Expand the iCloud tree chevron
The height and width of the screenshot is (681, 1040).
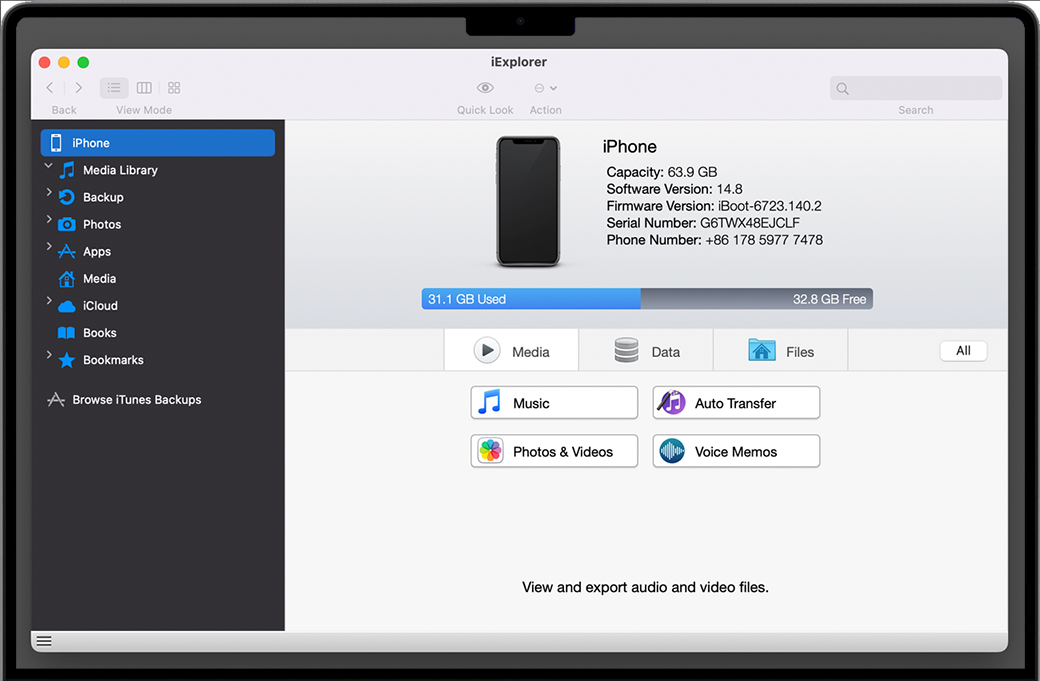[x=48, y=300]
